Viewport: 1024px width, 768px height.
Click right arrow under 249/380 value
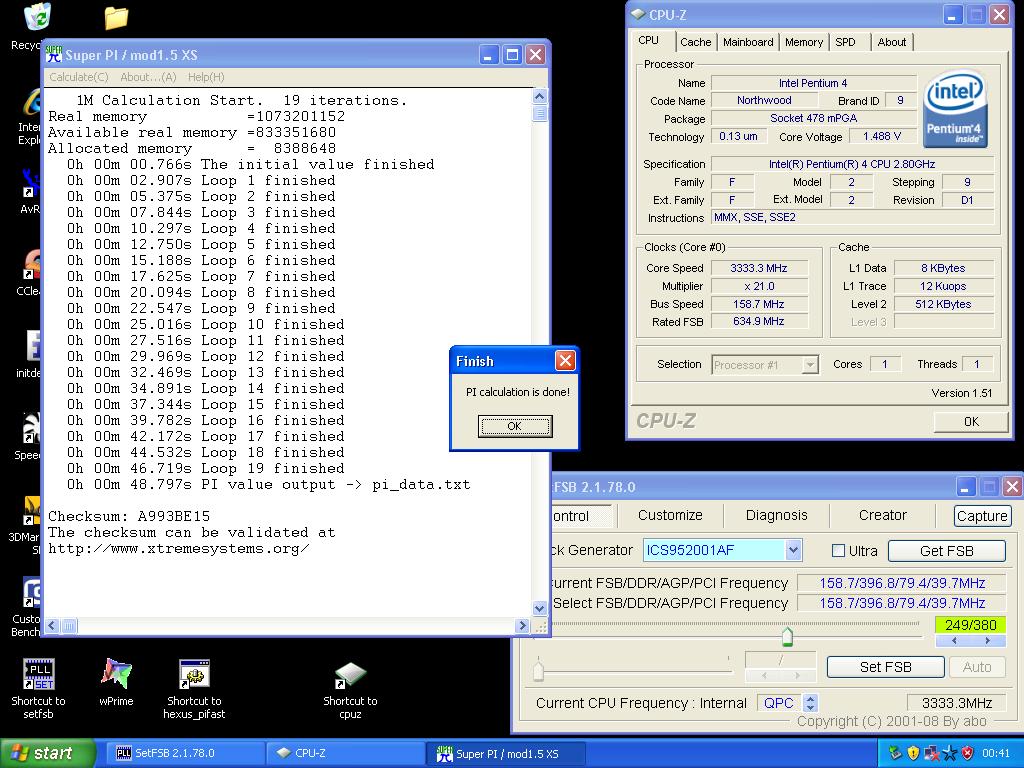coord(987,641)
